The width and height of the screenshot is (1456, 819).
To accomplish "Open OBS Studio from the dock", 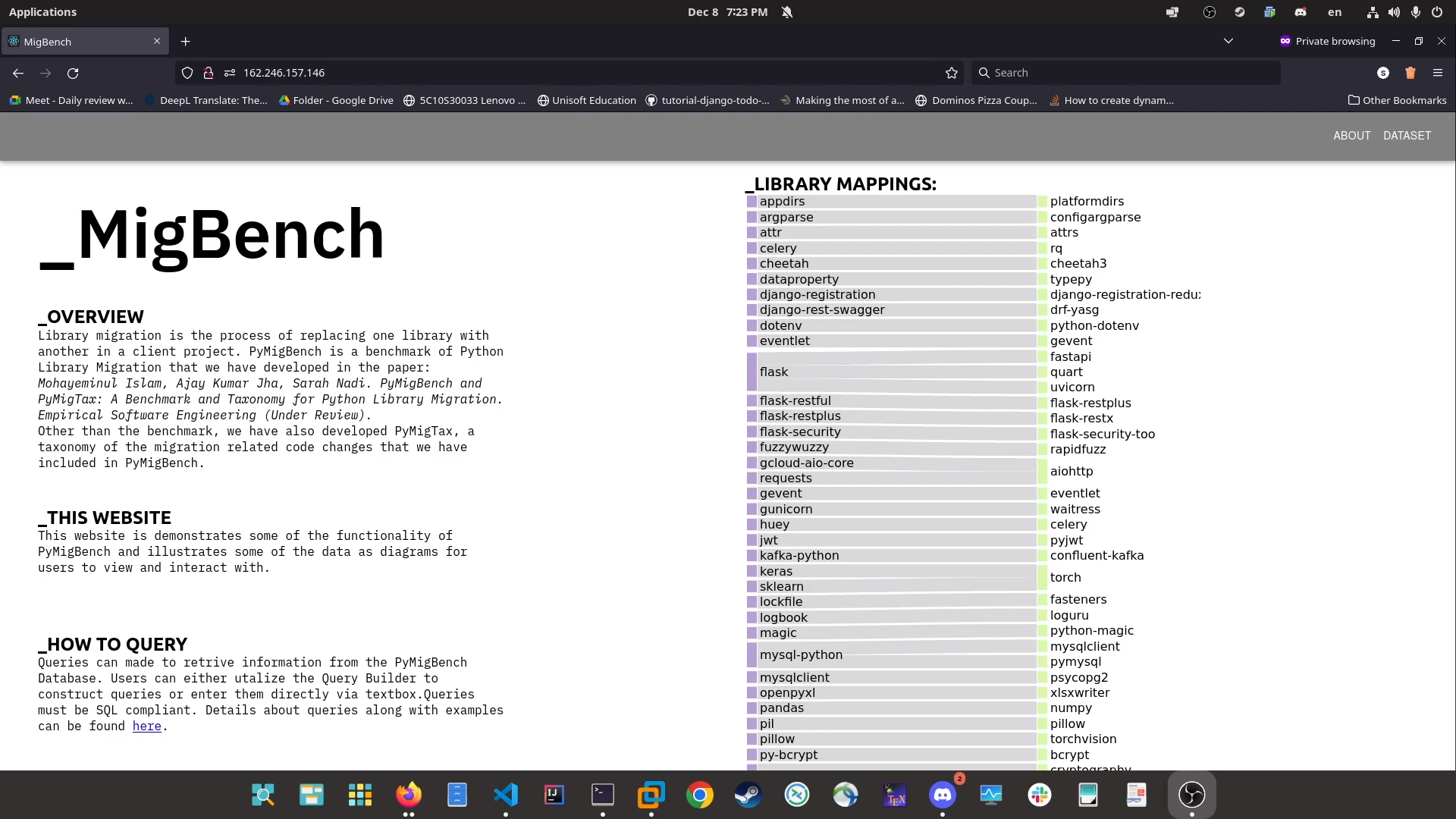I will coord(1192,795).
